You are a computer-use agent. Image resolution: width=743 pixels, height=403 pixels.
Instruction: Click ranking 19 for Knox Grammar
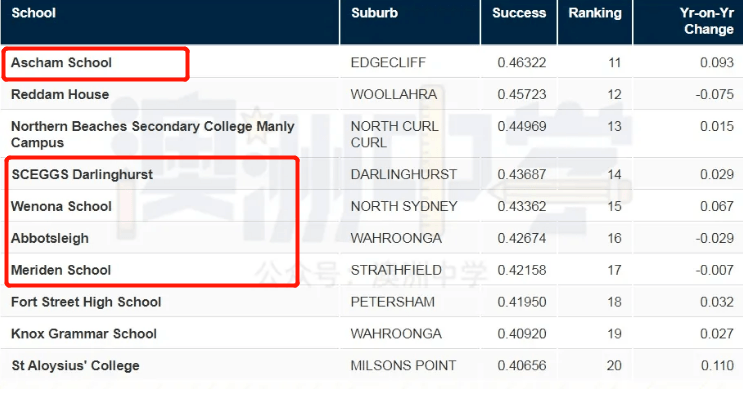coord(615,334)
